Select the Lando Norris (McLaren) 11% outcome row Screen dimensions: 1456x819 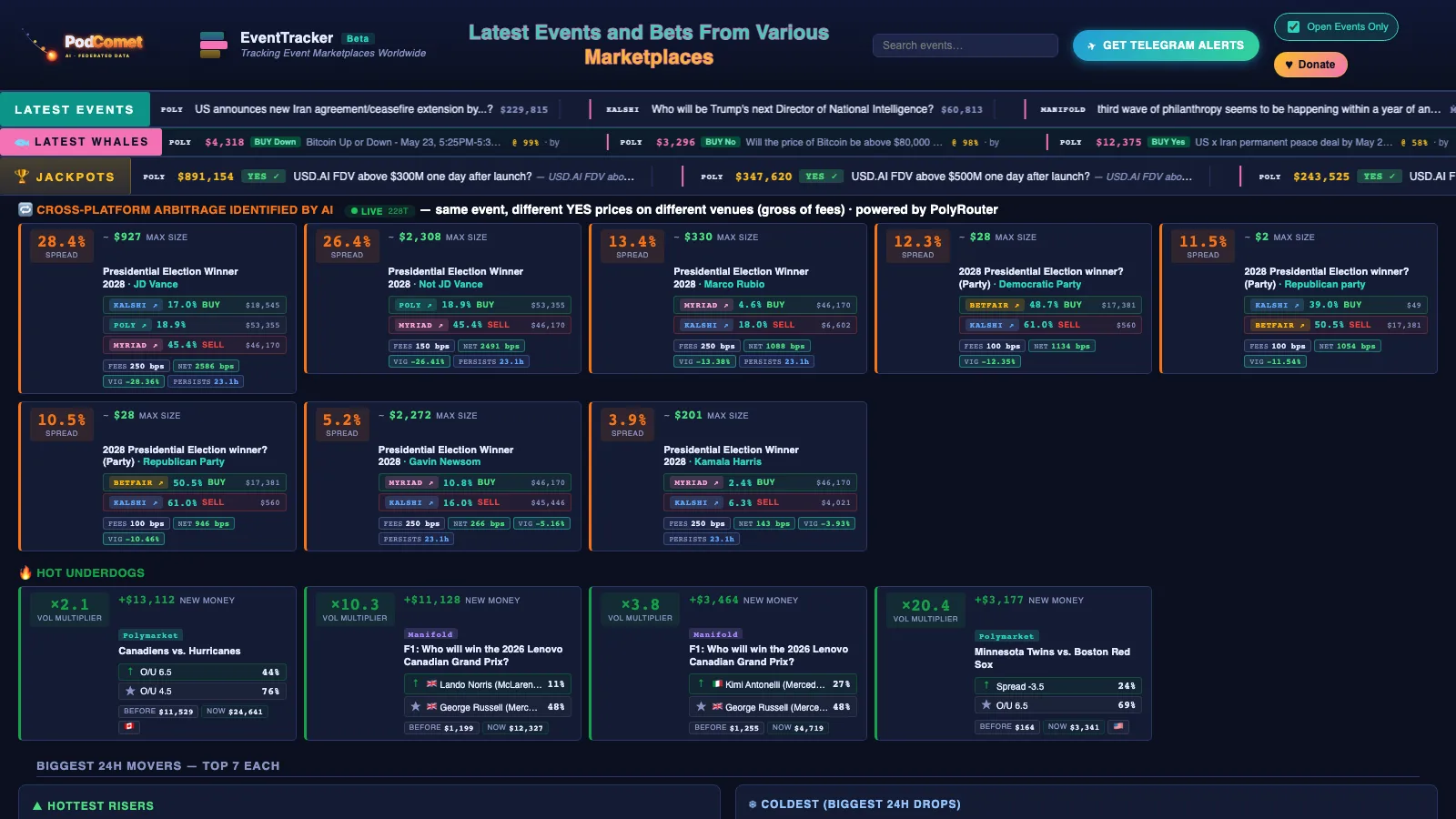(x=488, y=683)
